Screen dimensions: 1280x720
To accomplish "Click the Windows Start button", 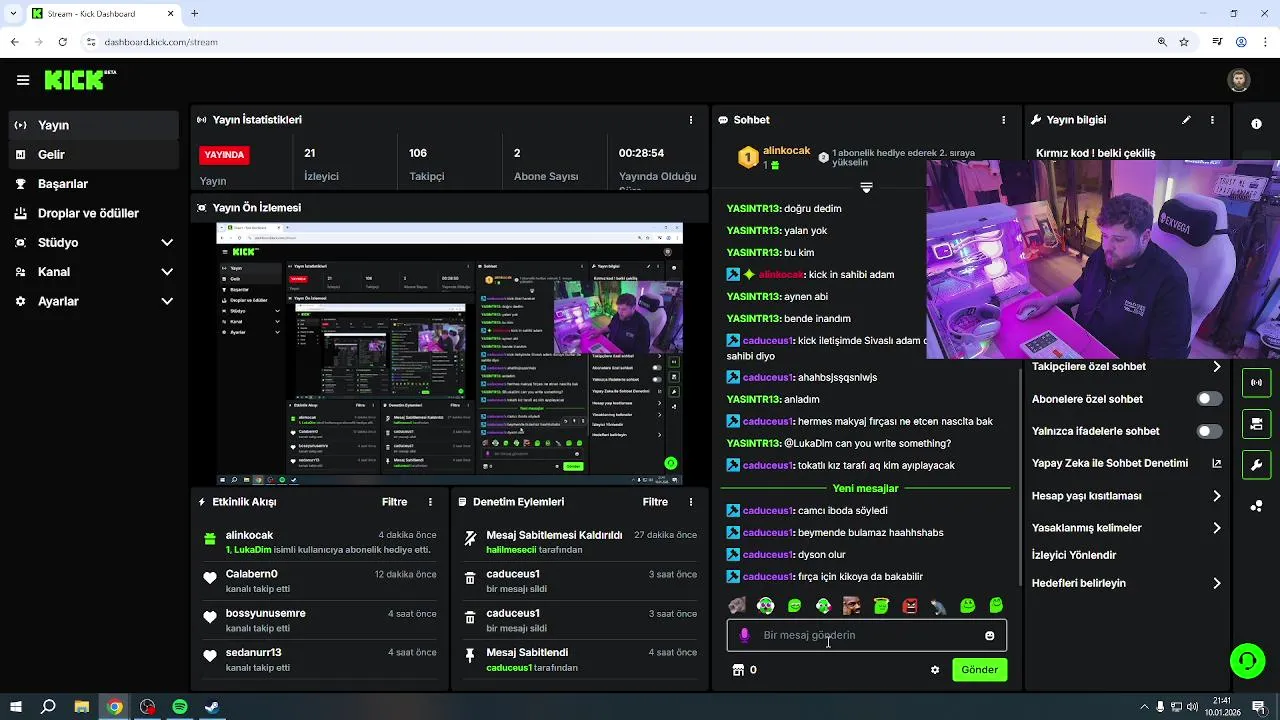I will point(16,707).
